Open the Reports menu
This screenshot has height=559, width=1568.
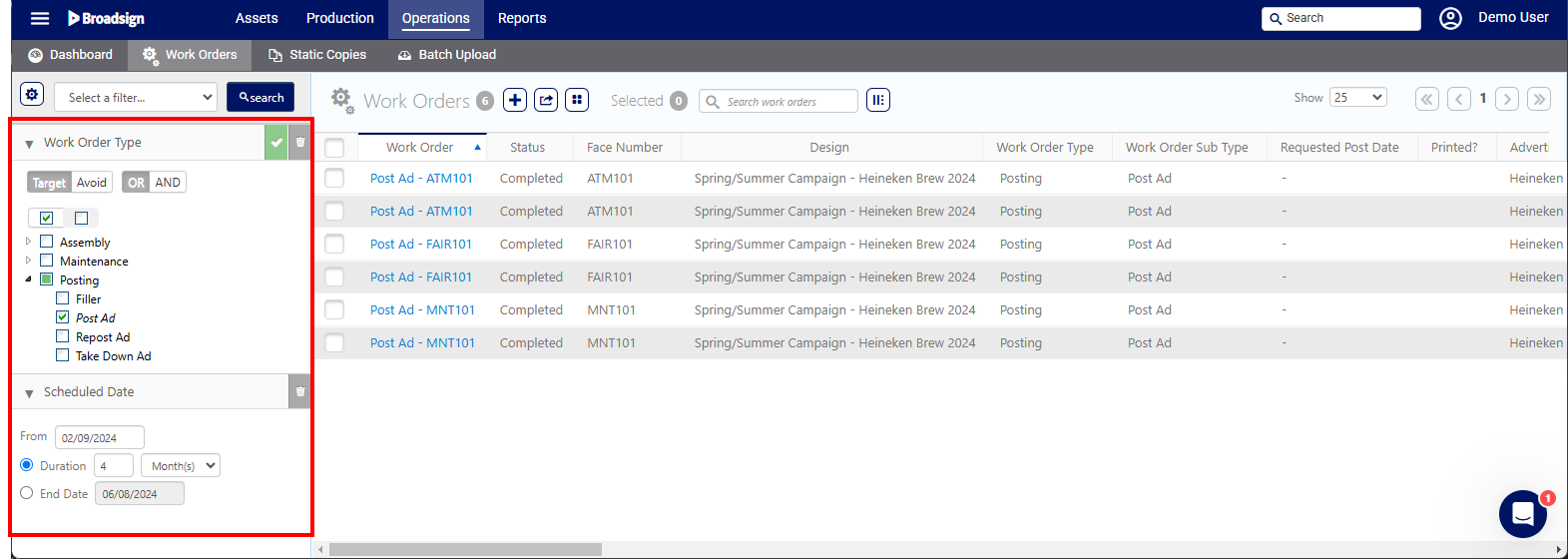coord(522,18)
